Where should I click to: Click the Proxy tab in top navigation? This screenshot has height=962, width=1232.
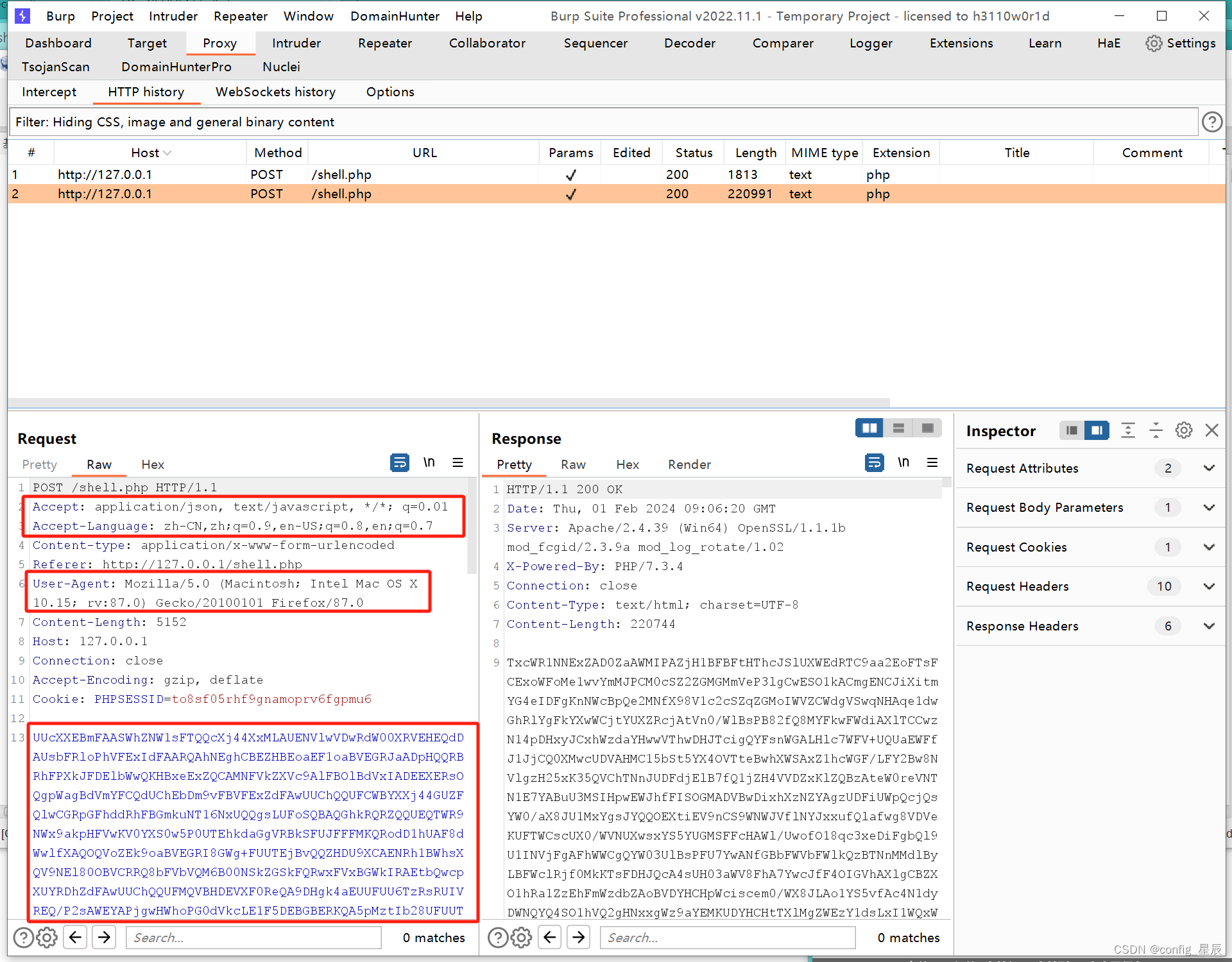(x=218, y=44)
